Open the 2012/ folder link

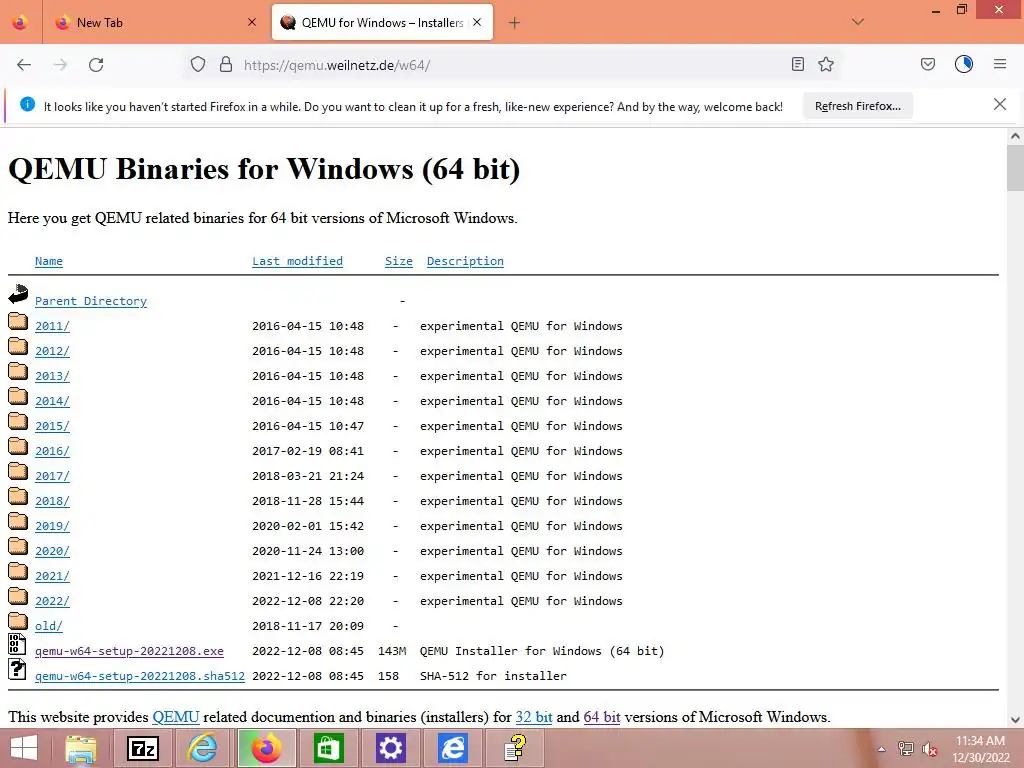(52, 351)
